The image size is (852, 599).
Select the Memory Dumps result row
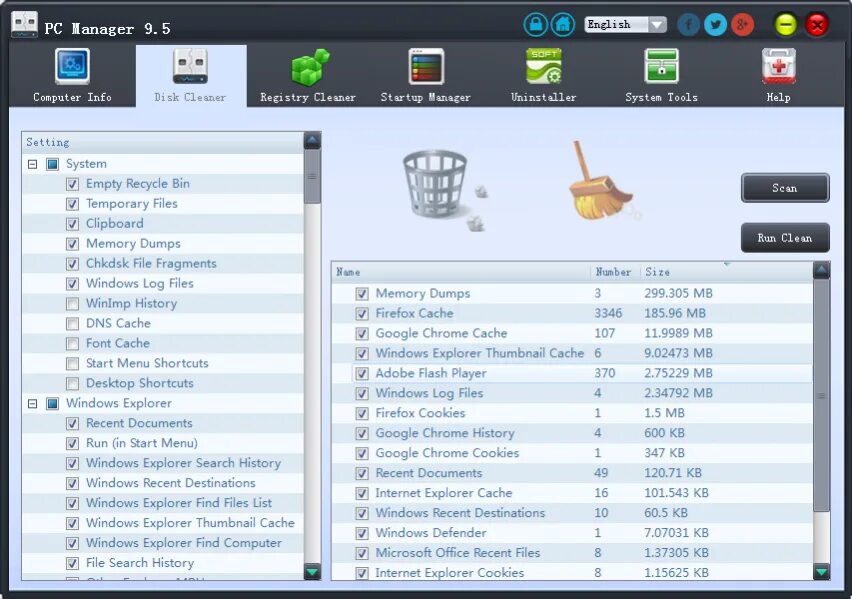click(572, 294)
